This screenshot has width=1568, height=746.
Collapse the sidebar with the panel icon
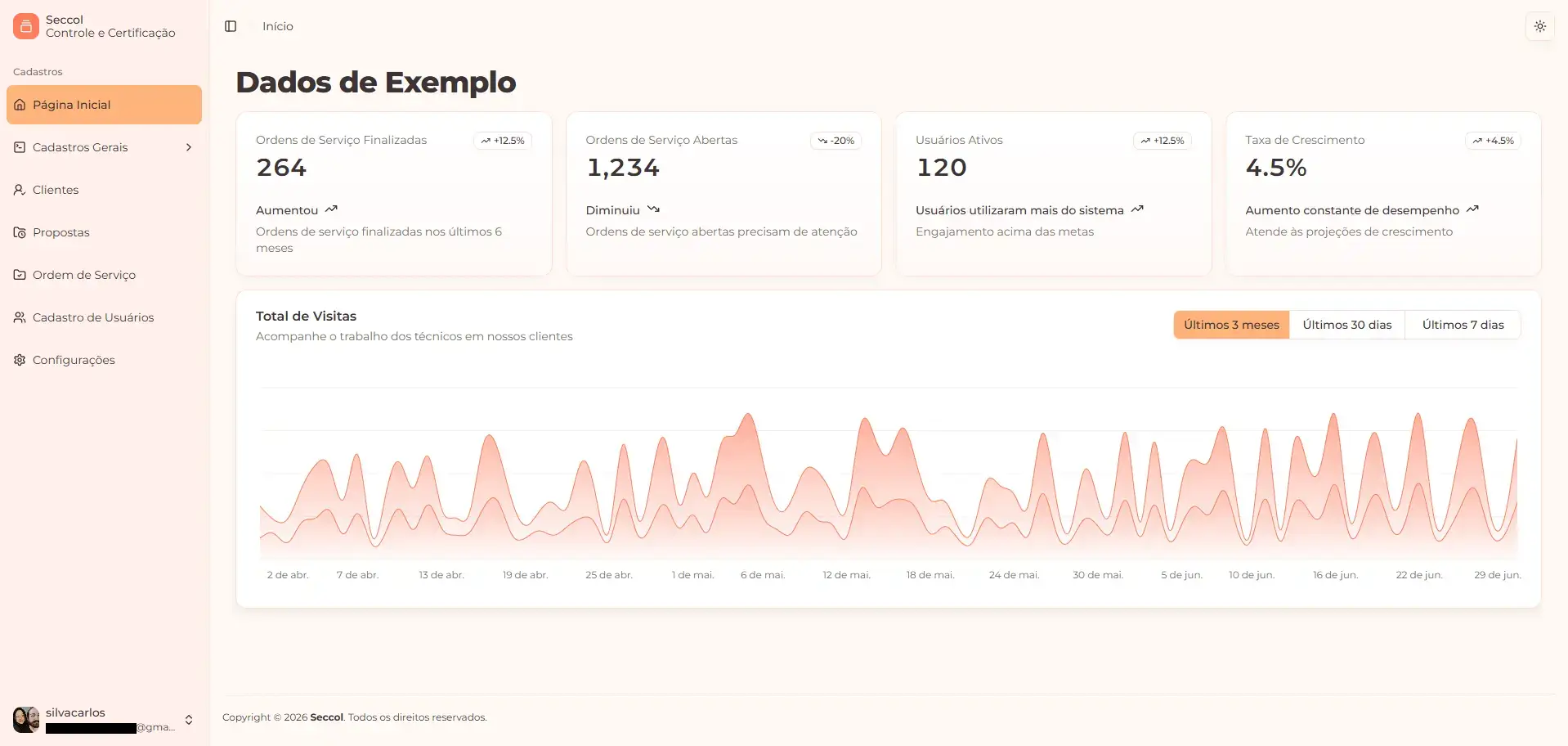point(231,26)
